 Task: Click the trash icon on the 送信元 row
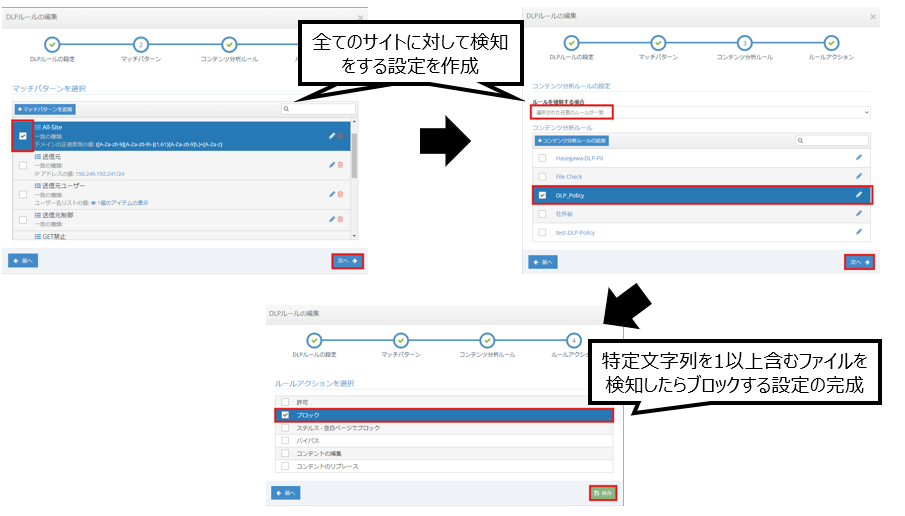click(341, 164)
